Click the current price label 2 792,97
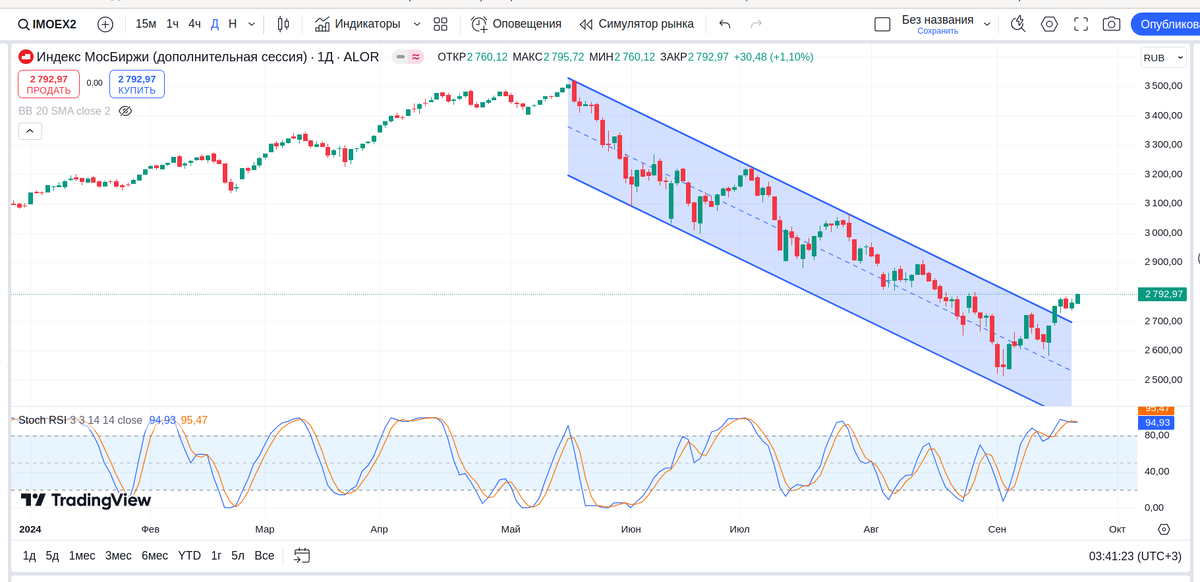 [1163, 294]
